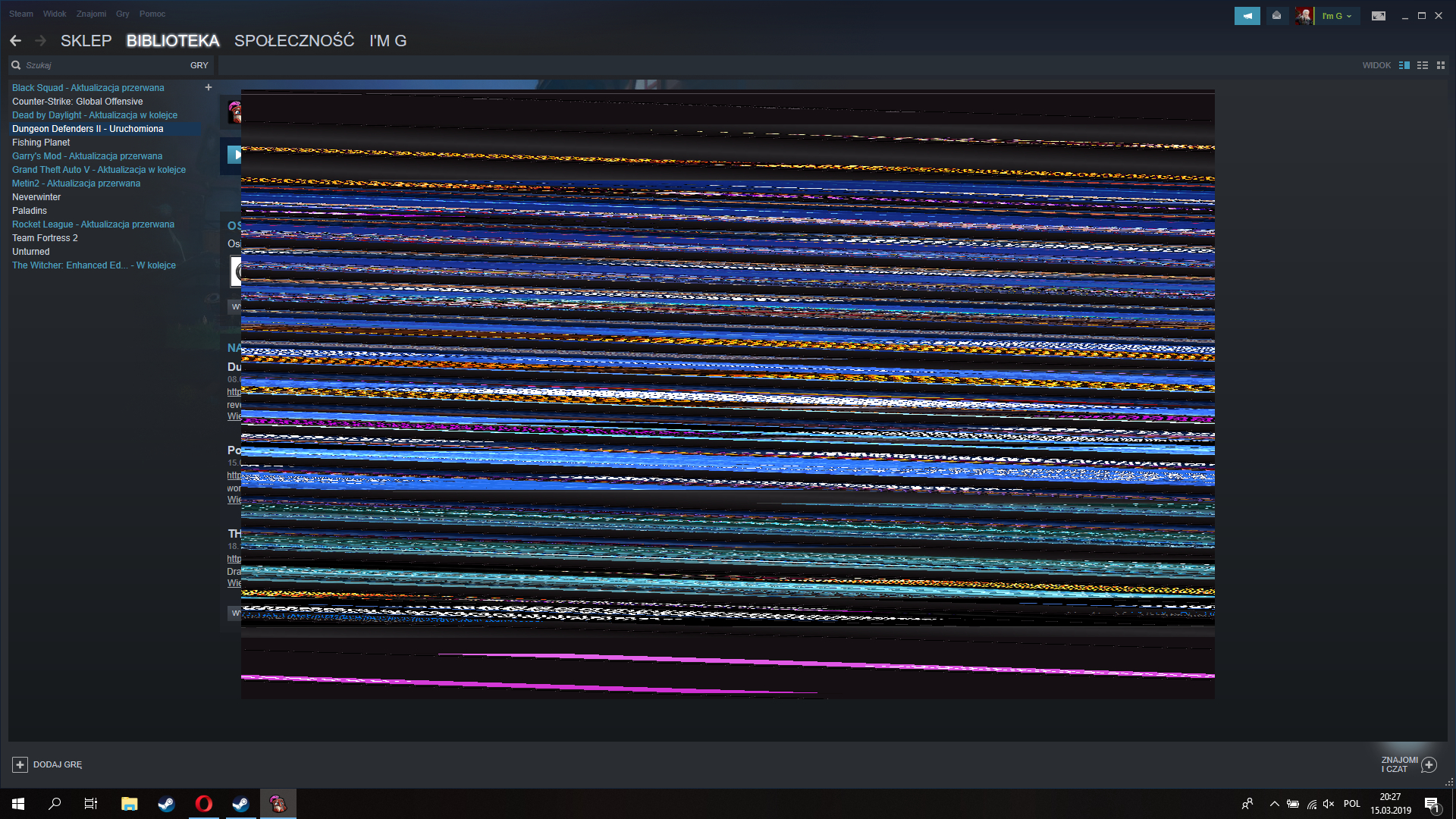Switch to Big Picture mode icon
This screenshot has width=1456, height=819.
(1379, 16)
